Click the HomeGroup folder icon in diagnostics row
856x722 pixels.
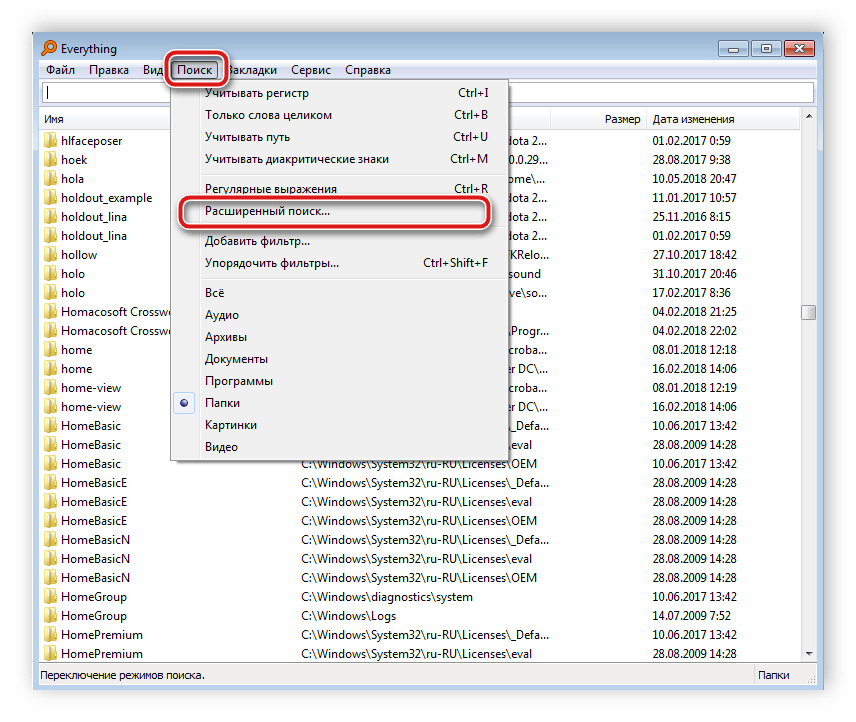[x=50, y=596]
